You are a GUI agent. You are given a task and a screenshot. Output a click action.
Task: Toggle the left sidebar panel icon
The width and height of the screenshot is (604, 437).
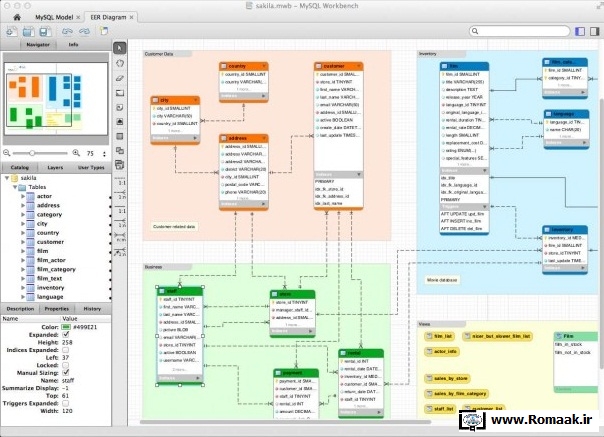click(x=580, y=31)
